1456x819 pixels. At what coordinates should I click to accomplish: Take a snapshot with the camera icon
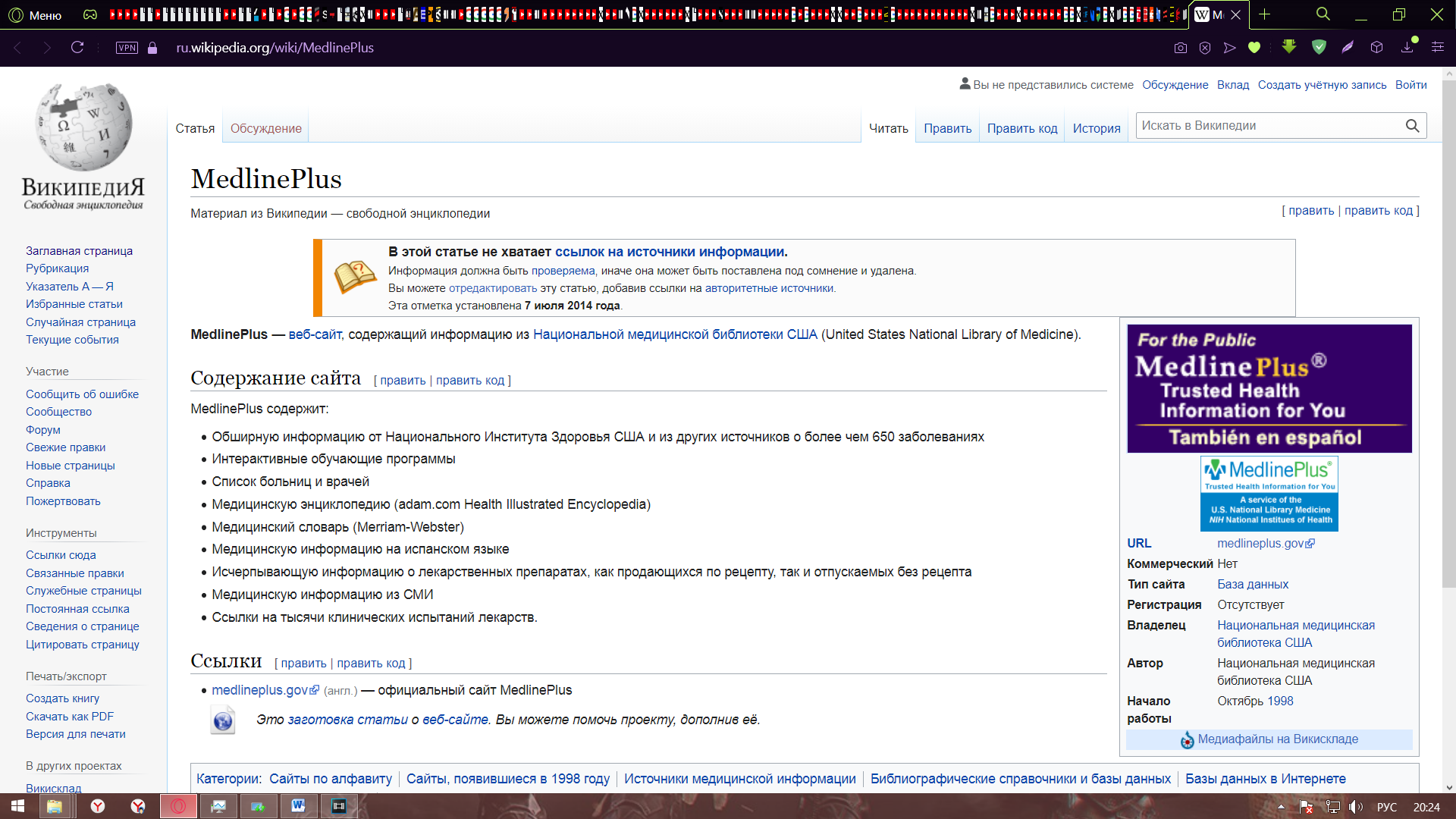click(x=1181, y=48)
